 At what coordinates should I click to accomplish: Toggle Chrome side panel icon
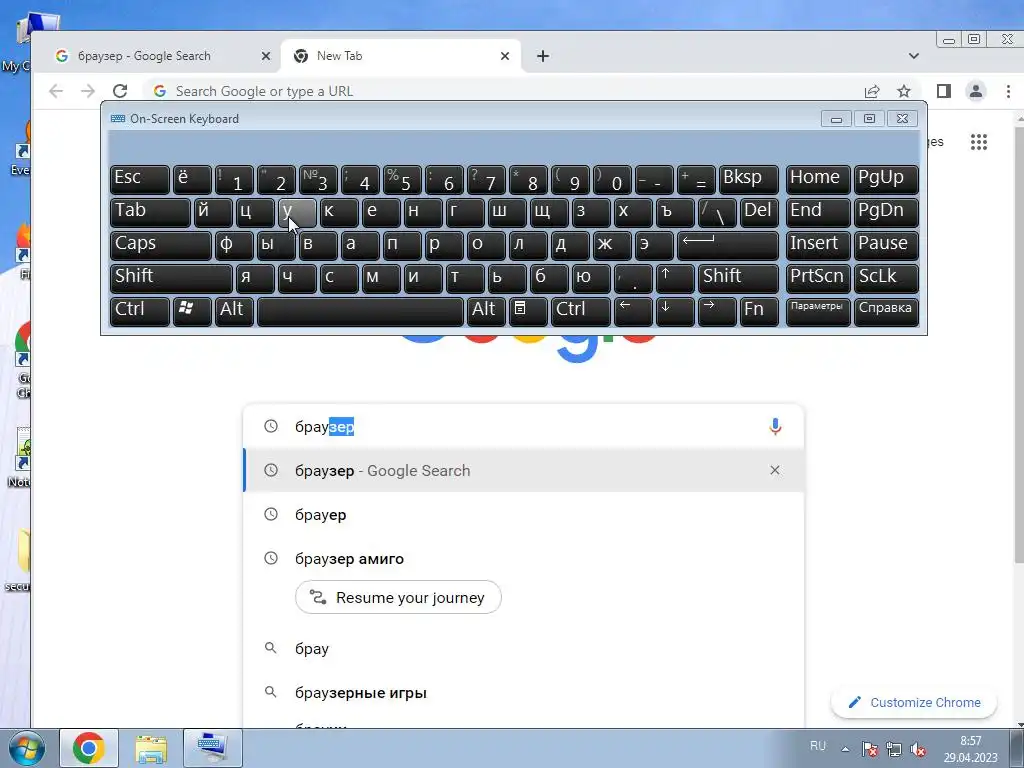[944, 91]
